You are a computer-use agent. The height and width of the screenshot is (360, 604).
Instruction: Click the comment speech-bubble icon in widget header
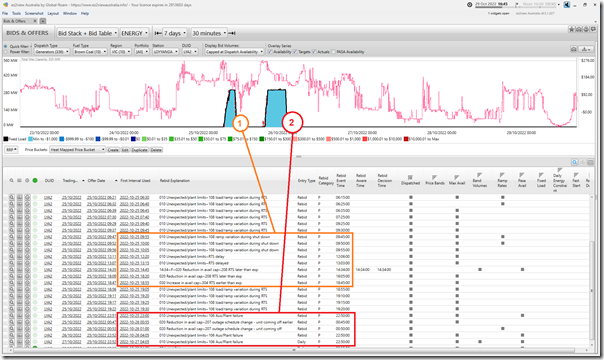click(x=594, y=29)
